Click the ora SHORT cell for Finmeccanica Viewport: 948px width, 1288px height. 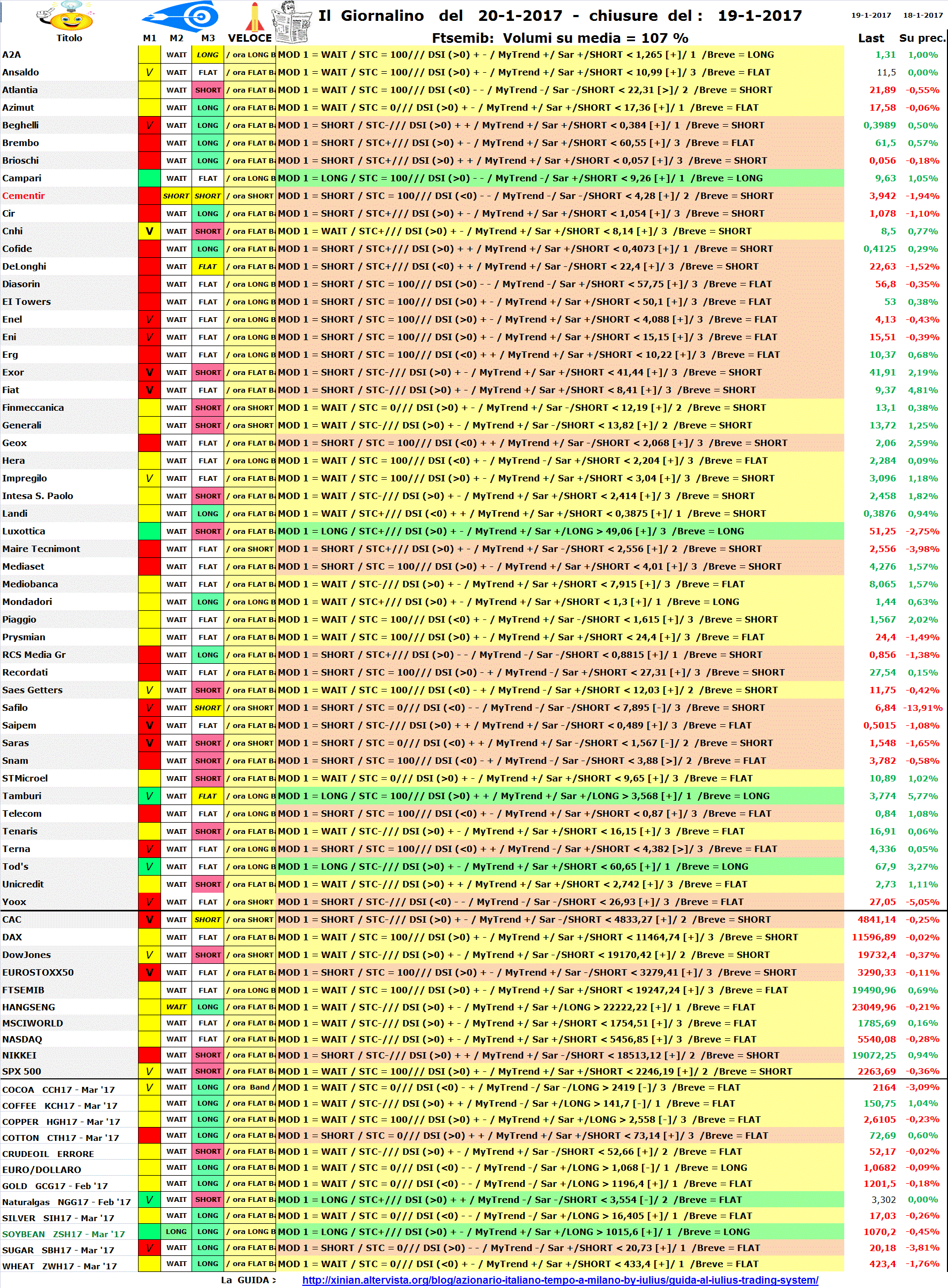250,408
